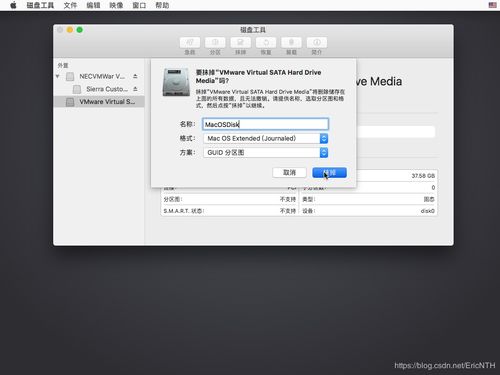500x375 pixels.
Task: Click the Unmount toolbar icon
Action: click(x=291, y=43)
